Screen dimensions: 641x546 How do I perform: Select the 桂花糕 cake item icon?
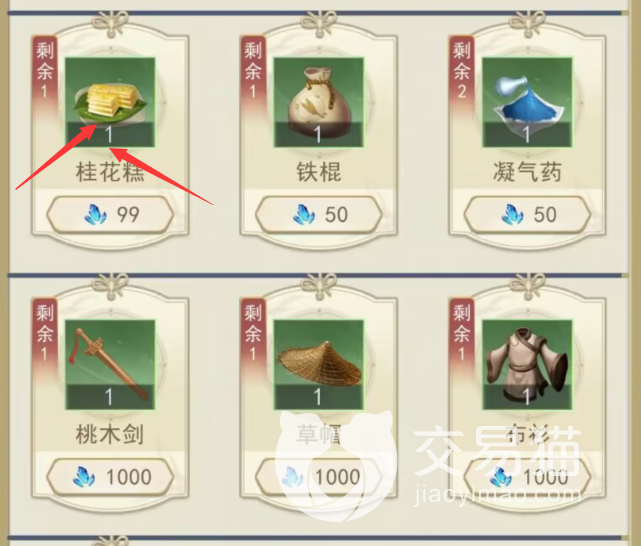[110, 102]
